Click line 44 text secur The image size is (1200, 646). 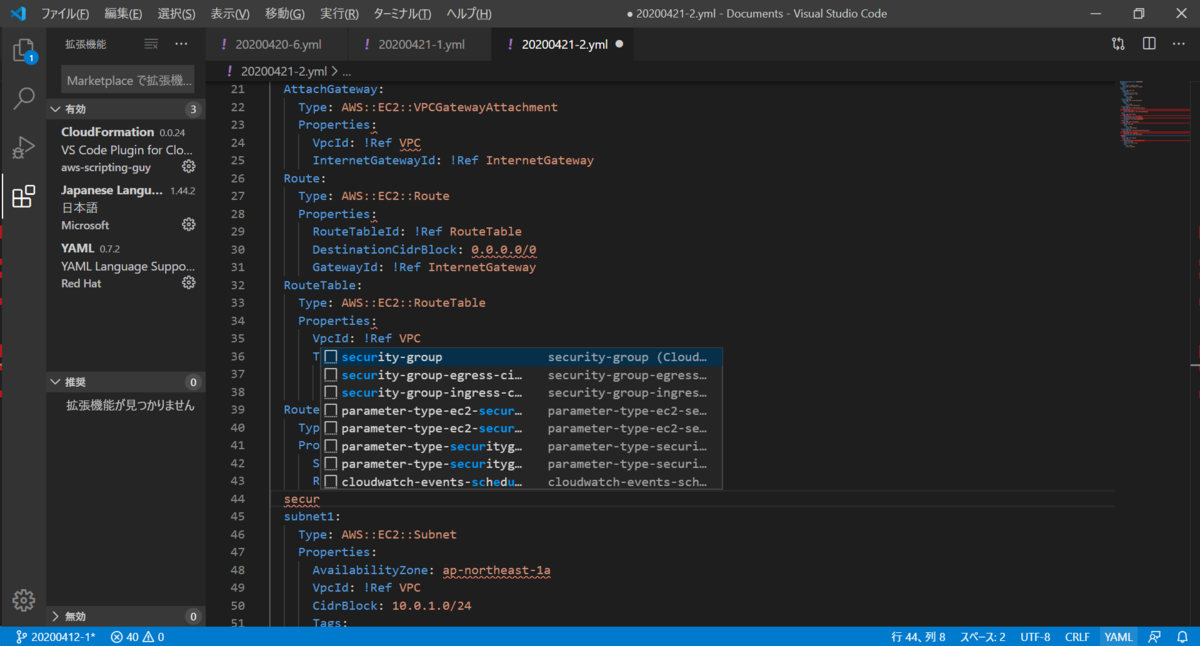(x=302, y=499)
